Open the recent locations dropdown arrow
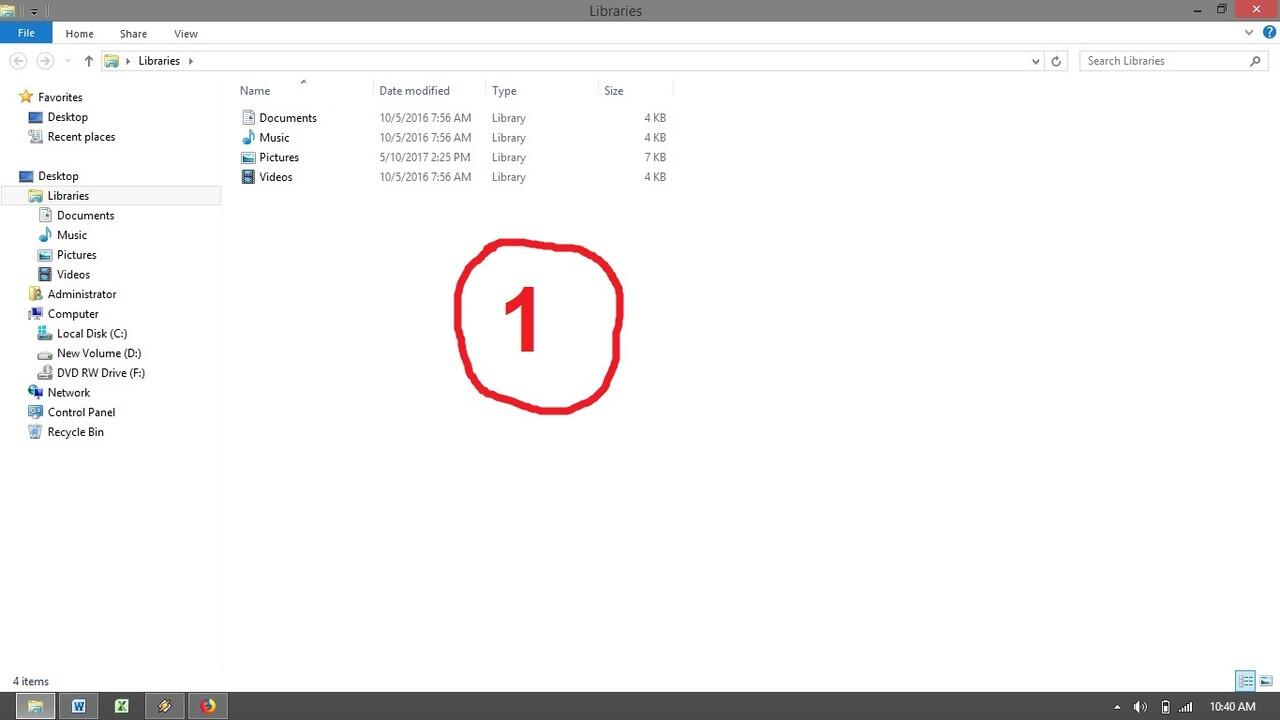The width and height of the screenshot is (1280, 720). (x=68, y=61)
